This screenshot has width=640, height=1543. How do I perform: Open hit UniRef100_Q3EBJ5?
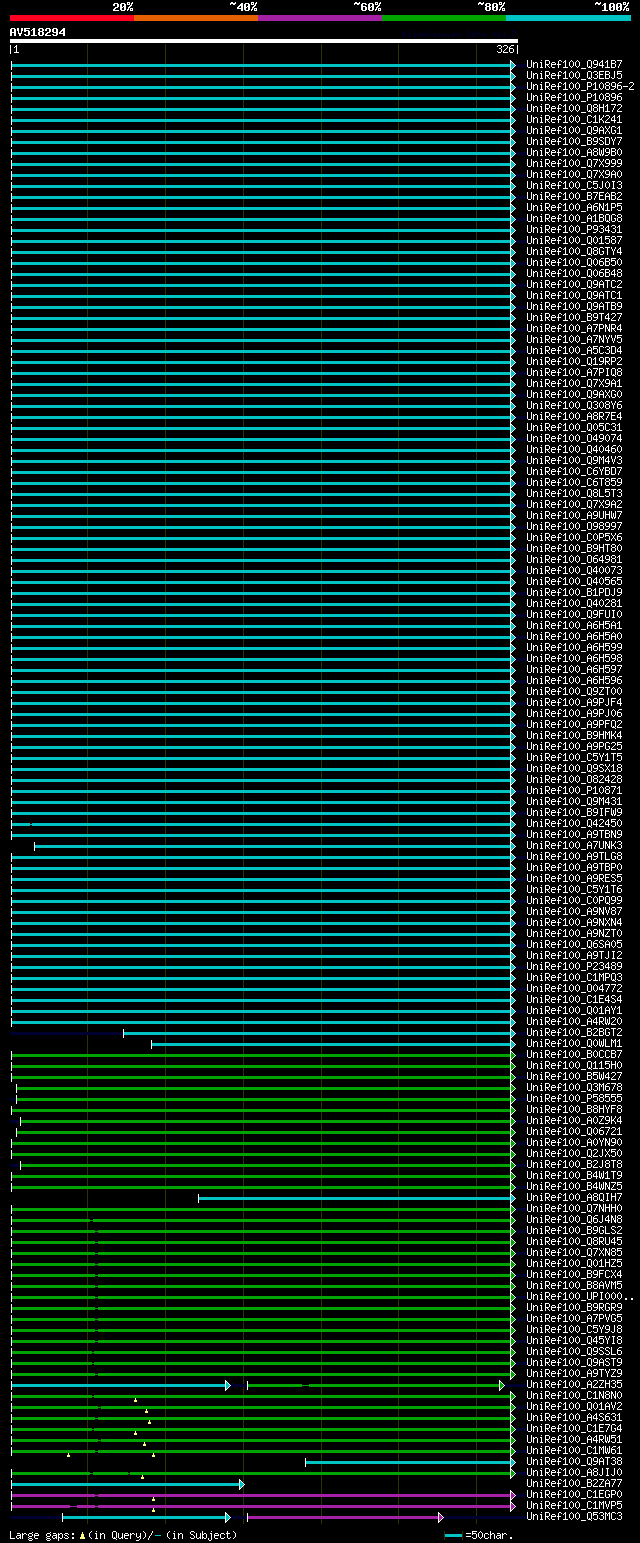574,75
